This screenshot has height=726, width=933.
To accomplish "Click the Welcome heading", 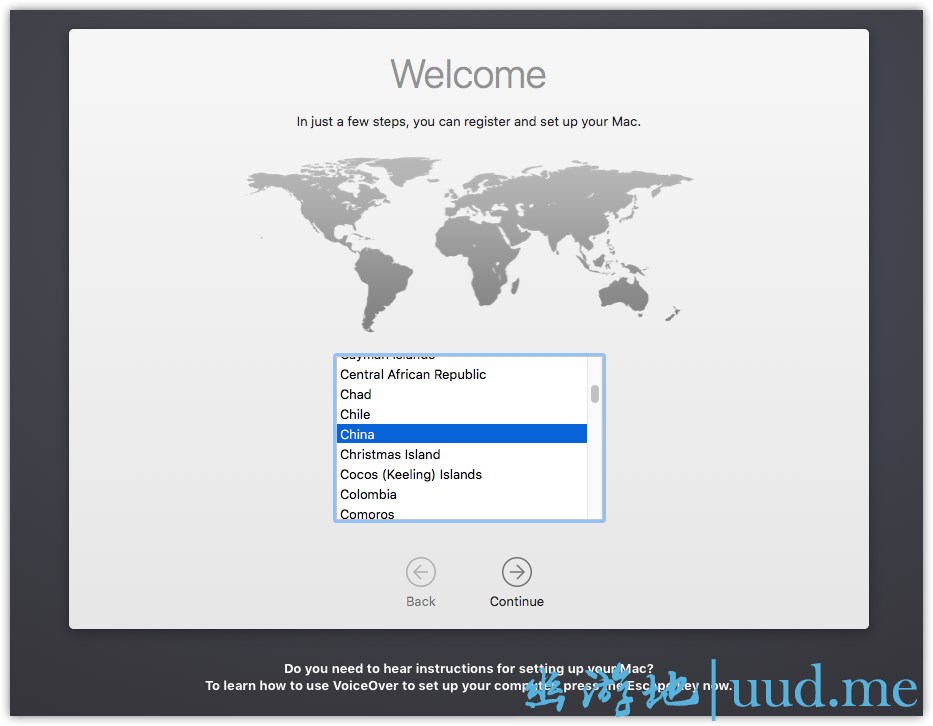I will pyautogui.click(x=468, y=75).
